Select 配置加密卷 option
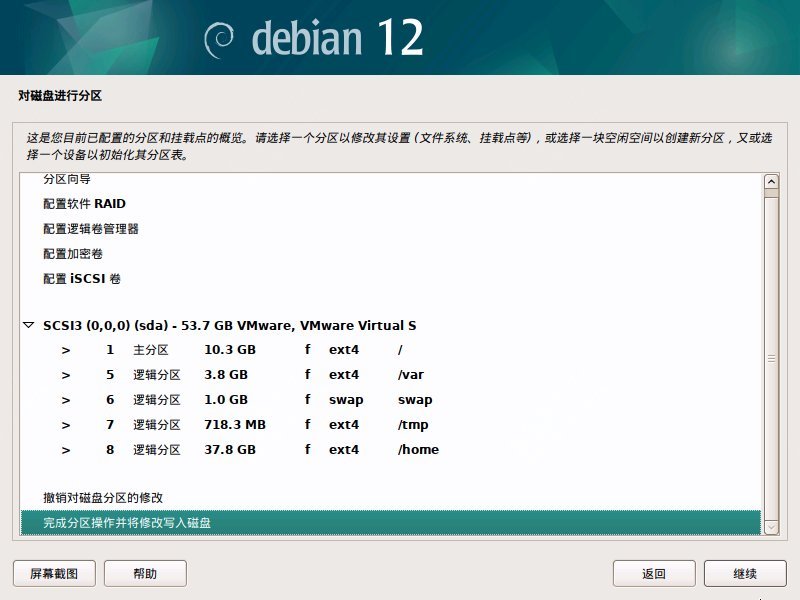 point(73,254)
